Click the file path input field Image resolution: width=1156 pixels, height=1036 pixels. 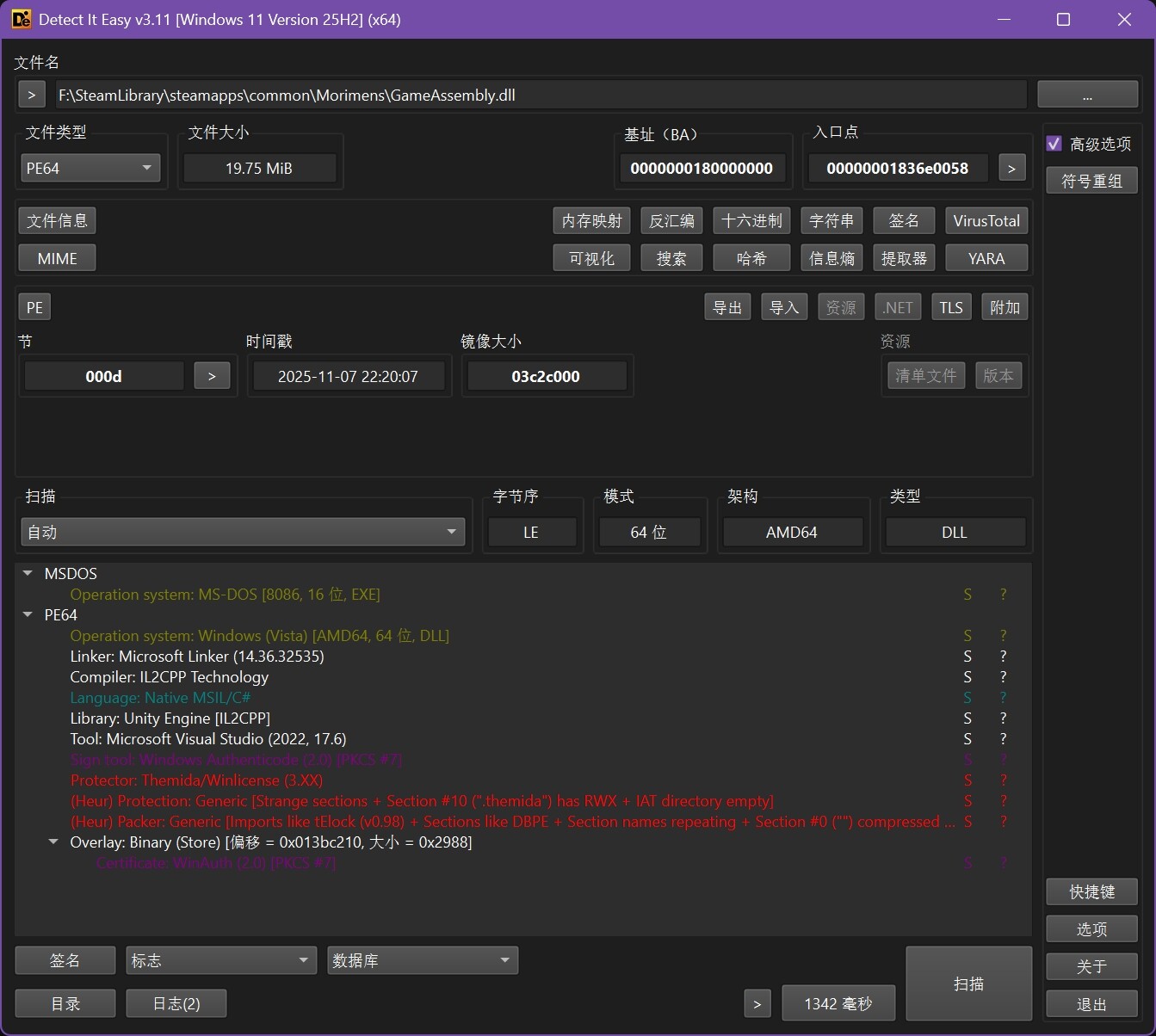[x=541, y=95]
